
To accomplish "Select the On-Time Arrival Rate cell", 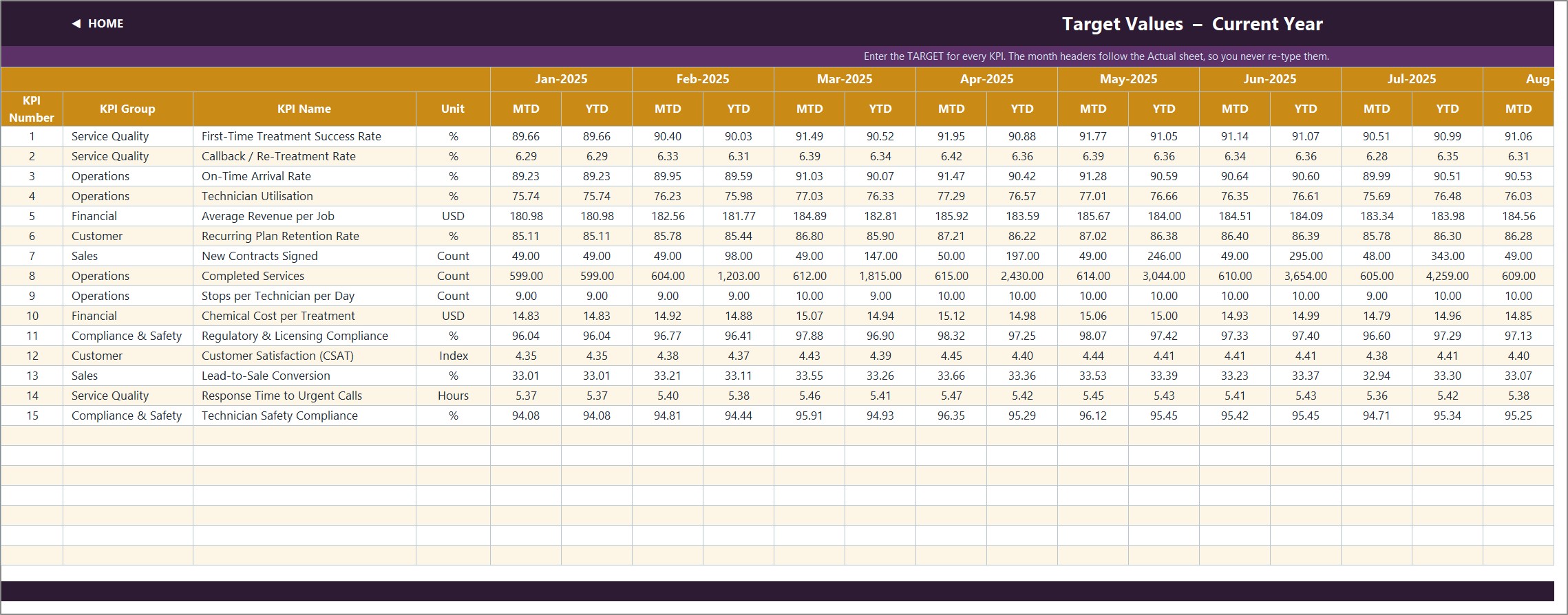I will 304,176.
